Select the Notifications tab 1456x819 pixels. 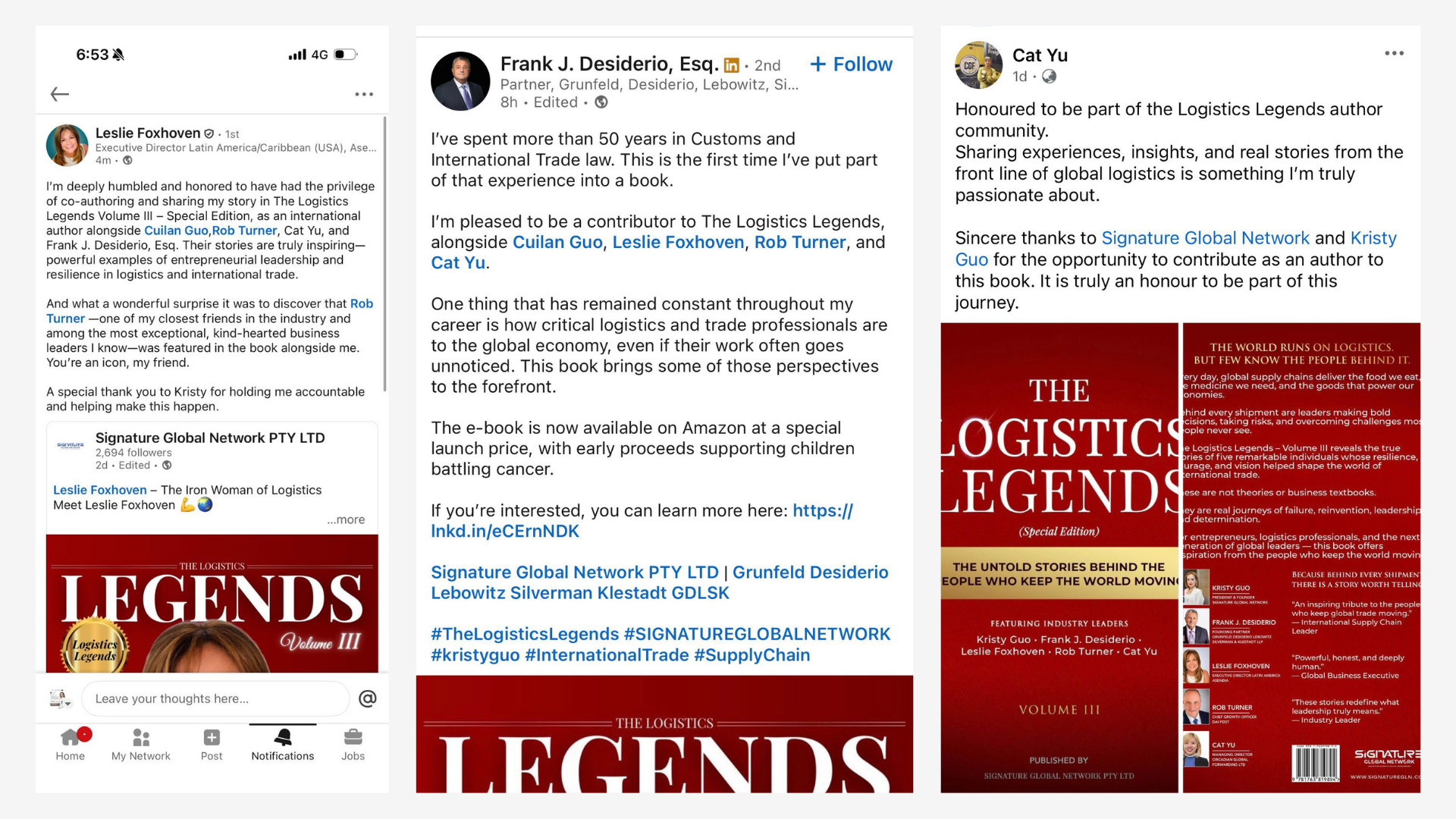tap(283, 745)
